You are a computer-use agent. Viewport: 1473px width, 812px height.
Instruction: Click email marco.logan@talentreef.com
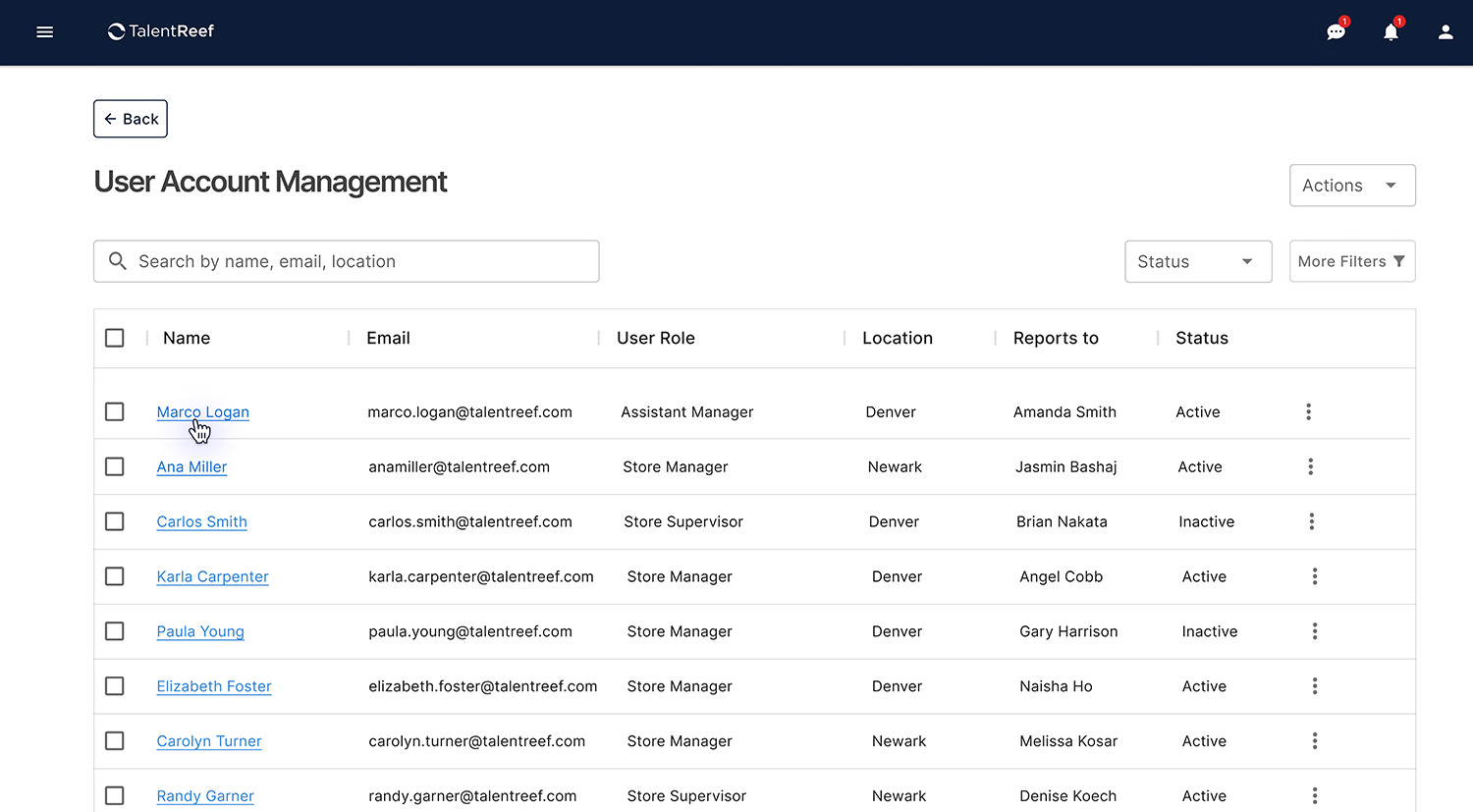[x=469, y=412]
